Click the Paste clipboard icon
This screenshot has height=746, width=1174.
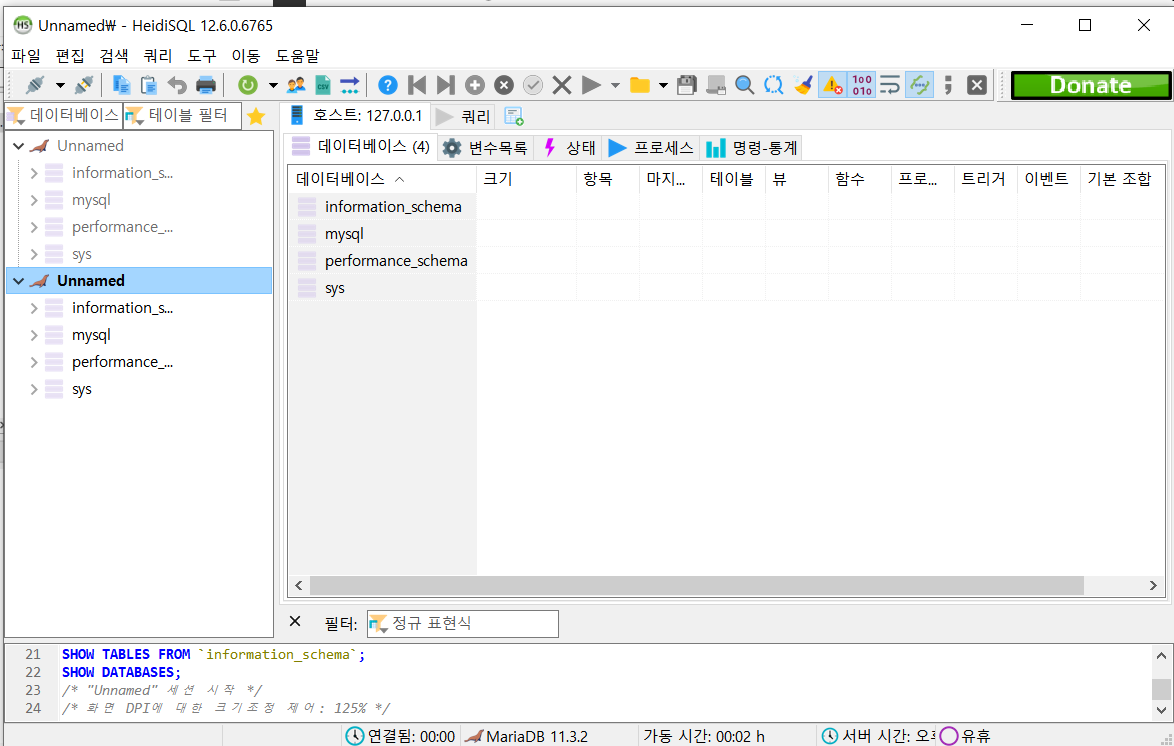click(149, 85)
